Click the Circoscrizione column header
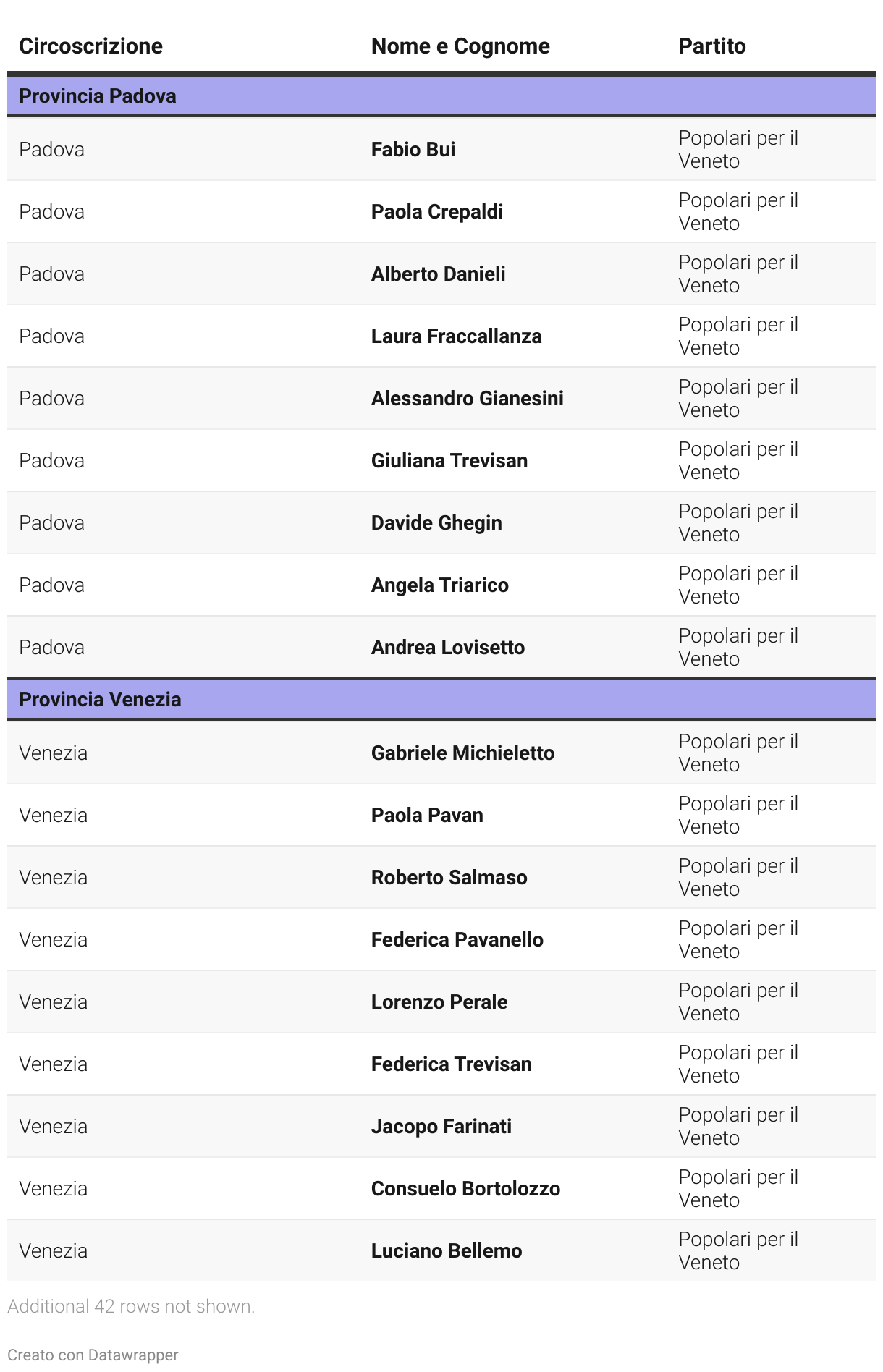This screenshot has width=883, height=1372. [90, 46]
